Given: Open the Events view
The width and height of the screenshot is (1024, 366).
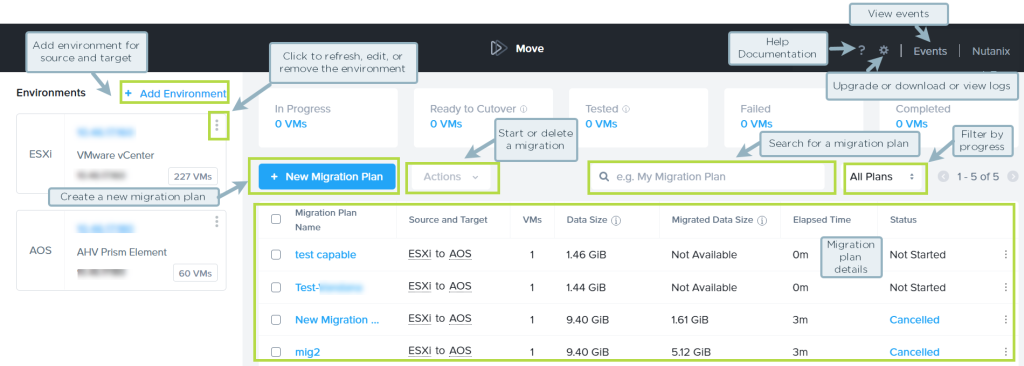Looking at the screenshot, I should (930, 51).
